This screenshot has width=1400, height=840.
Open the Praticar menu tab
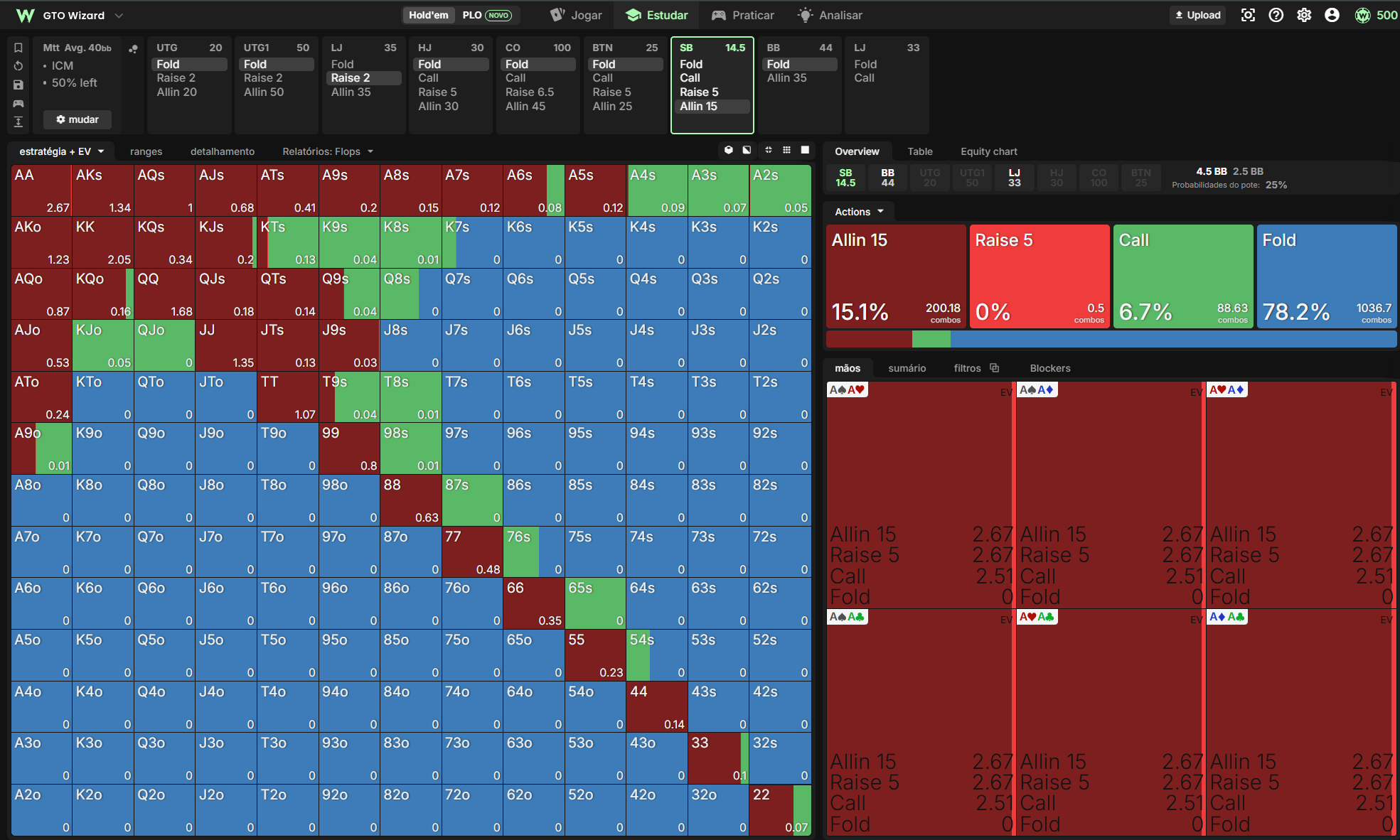pyautogui.click(x=743, y=15)
